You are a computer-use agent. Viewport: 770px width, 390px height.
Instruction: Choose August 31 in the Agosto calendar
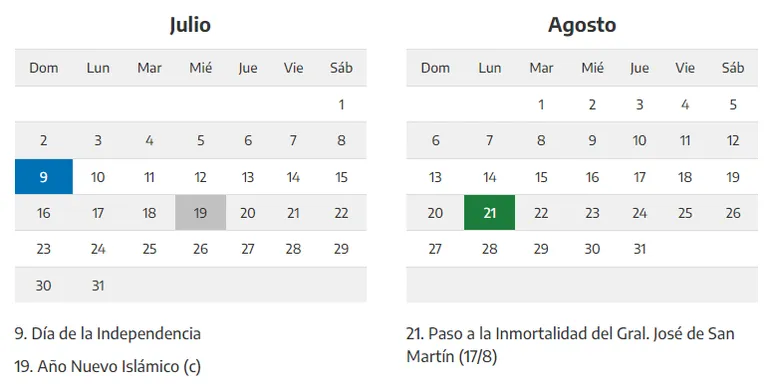(x=639, y=249)
